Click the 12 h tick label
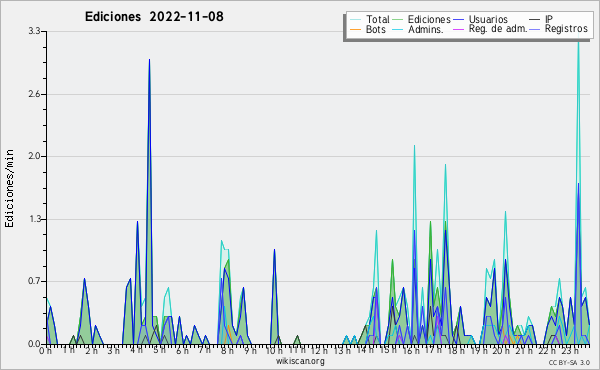 [x=319, y=351]
